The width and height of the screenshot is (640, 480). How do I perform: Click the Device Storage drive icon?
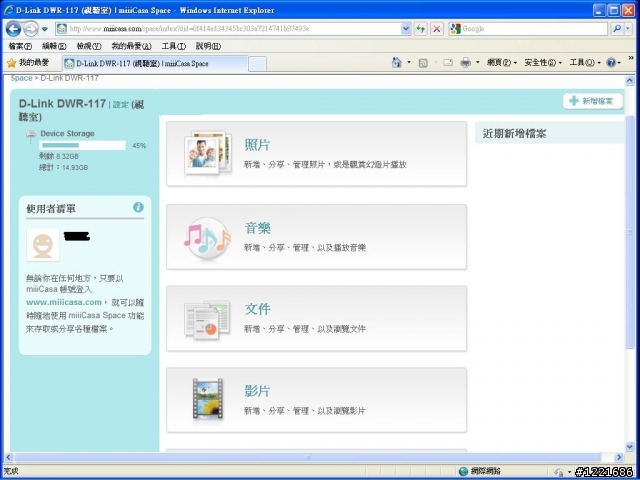[31, 136]
